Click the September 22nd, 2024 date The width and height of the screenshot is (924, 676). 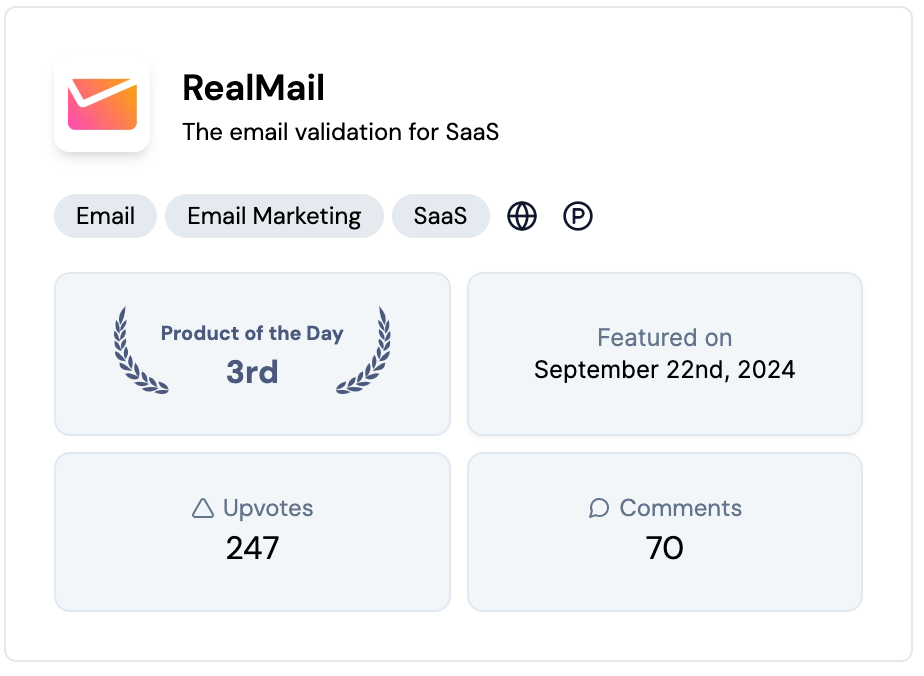tap(665, 370)
